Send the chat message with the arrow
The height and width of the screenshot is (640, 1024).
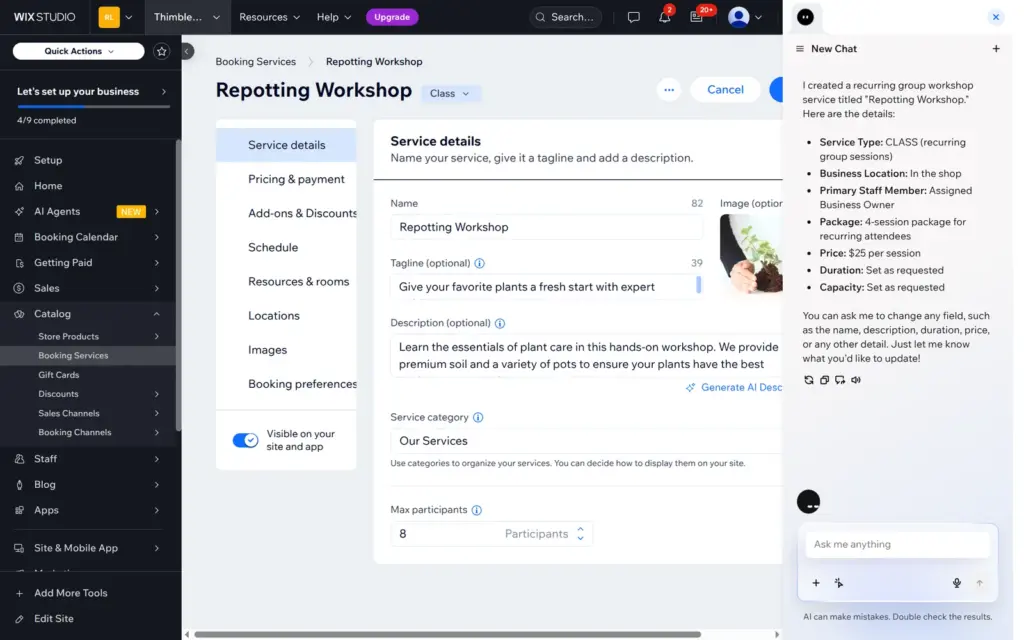tap(979, 583)
